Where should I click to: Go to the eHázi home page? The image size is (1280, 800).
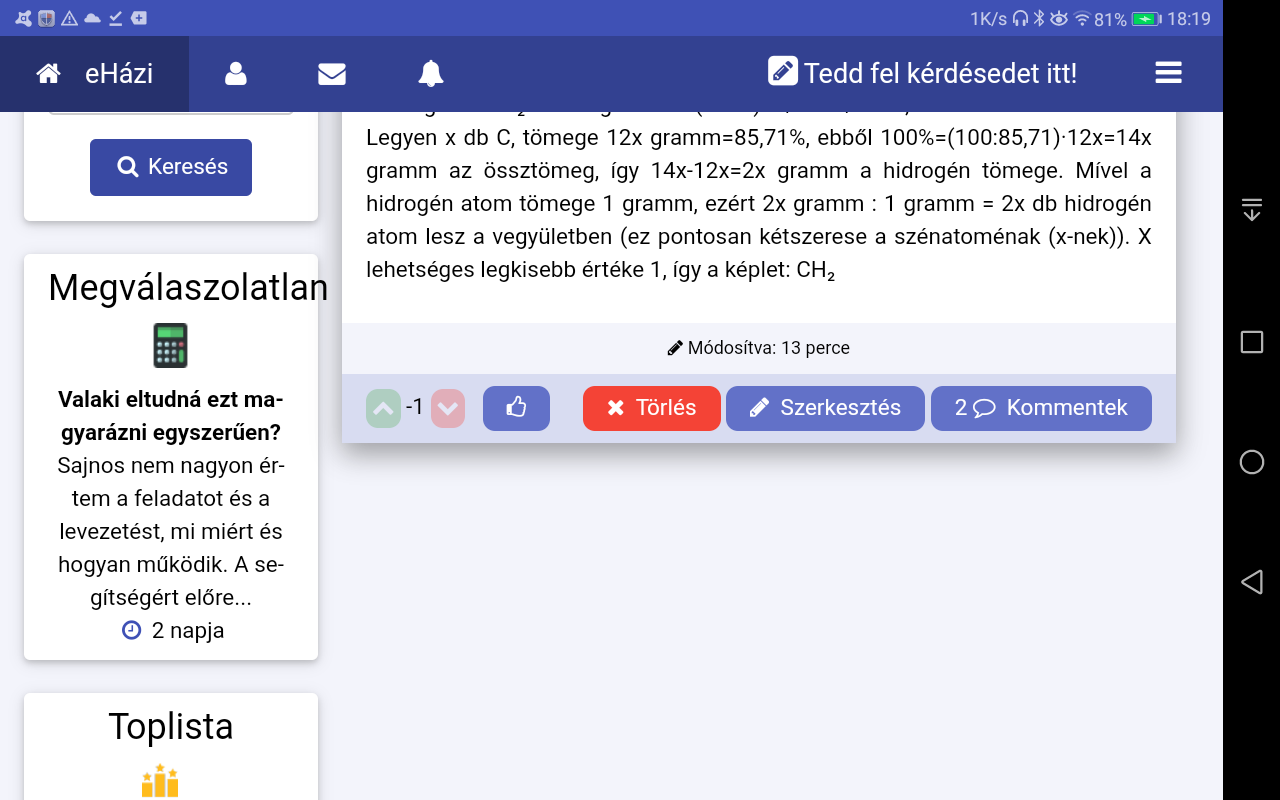(119, 74)
